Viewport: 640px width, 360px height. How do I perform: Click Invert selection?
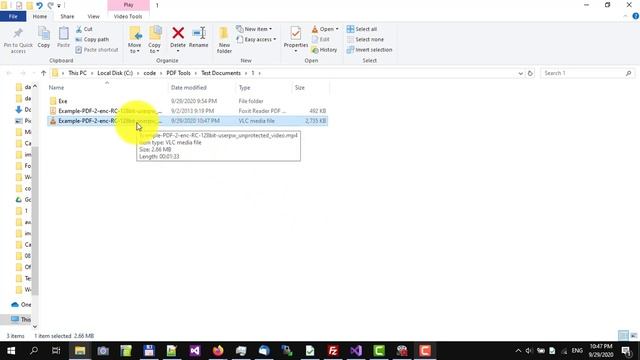369,50
